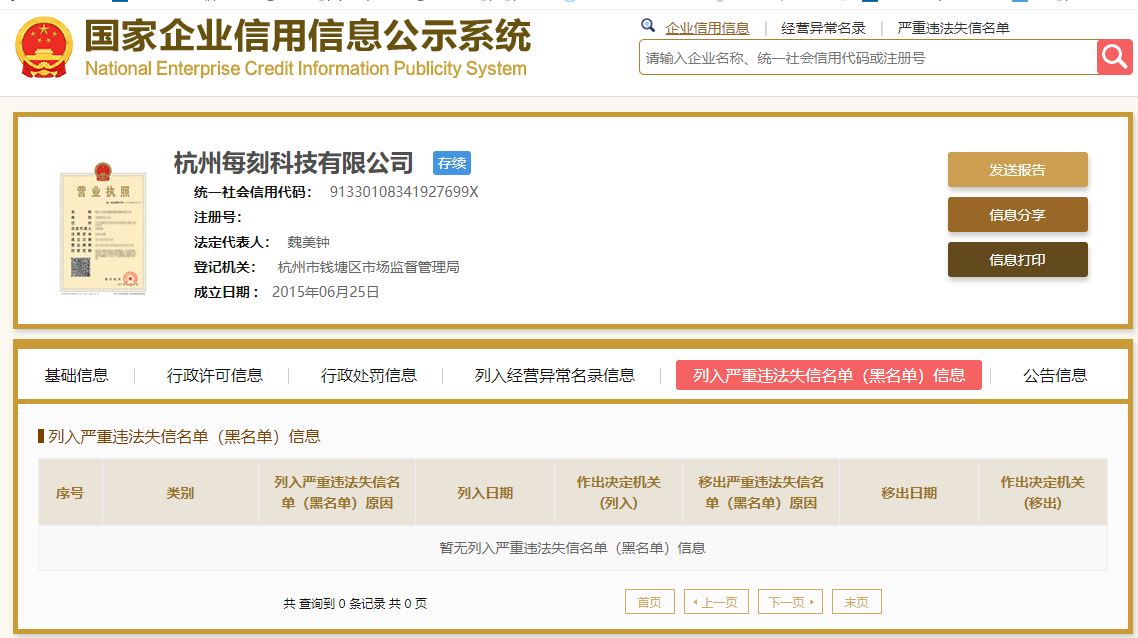This screenshot has height=638, width=1138.
Task: Switch to the 列入经营异常名录信息 tab
Action: pos(554,375)
